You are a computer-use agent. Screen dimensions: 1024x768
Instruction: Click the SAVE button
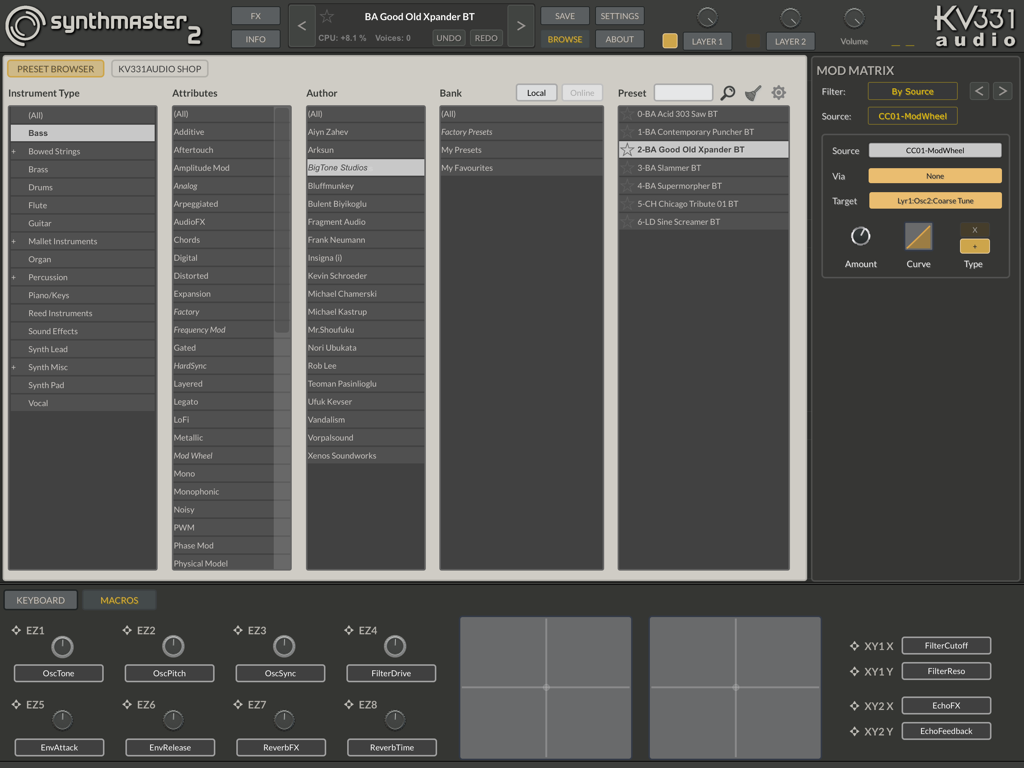tap(564, 15)
